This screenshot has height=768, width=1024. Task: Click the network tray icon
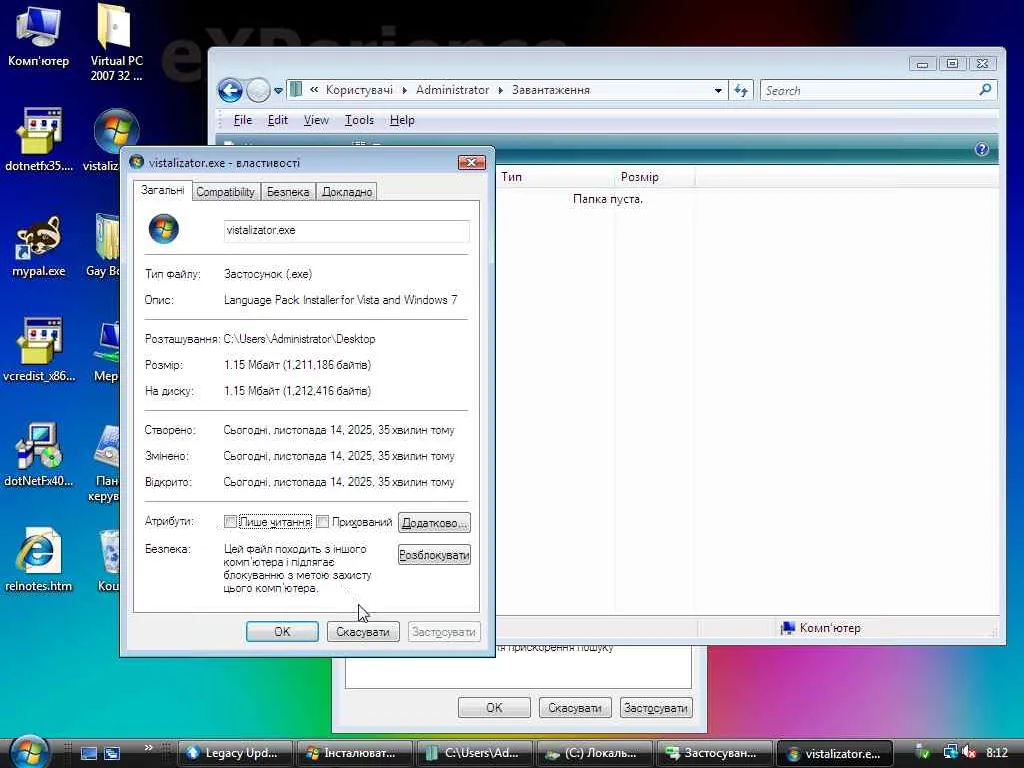(950, 752)
